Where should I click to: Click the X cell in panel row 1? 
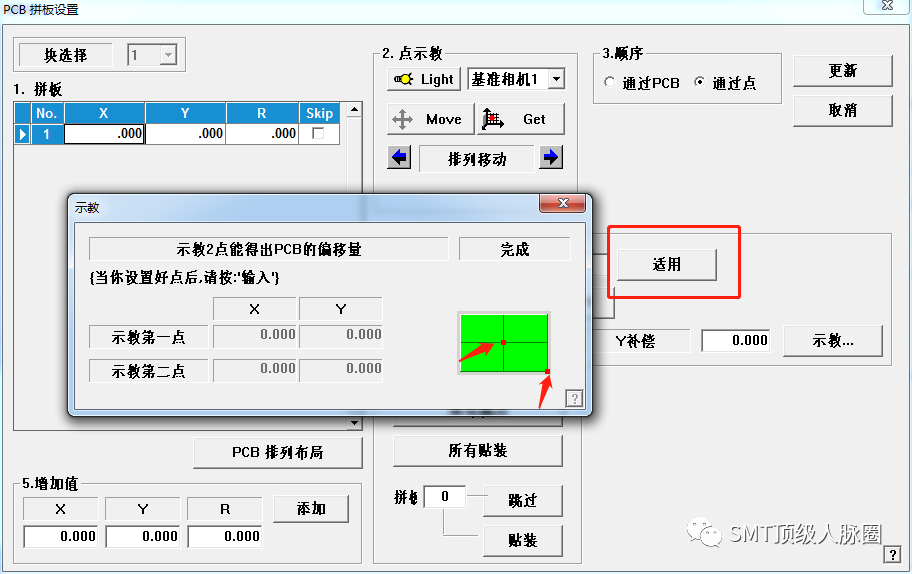click(105, 133)
